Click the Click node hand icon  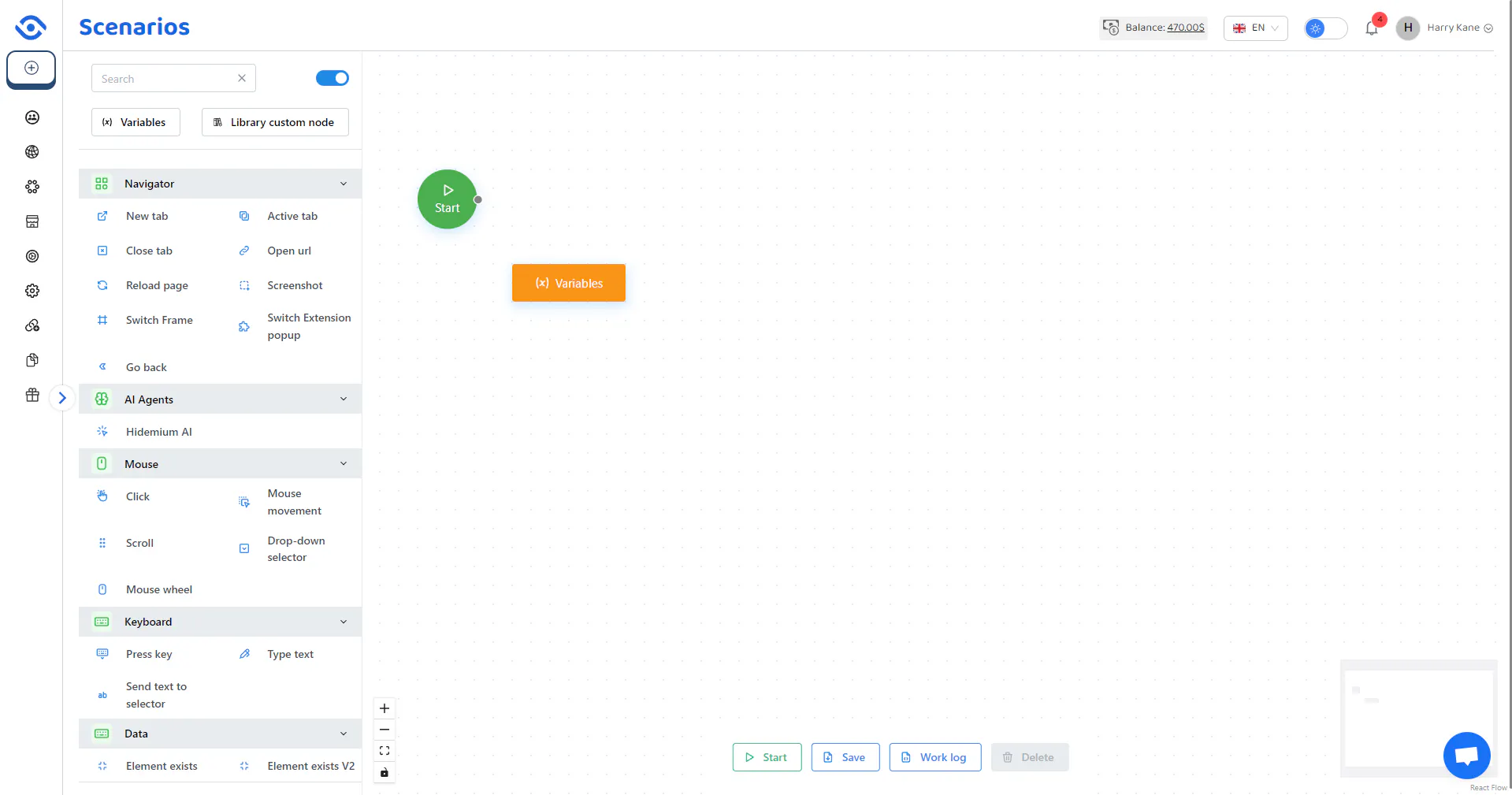[102, 496]
